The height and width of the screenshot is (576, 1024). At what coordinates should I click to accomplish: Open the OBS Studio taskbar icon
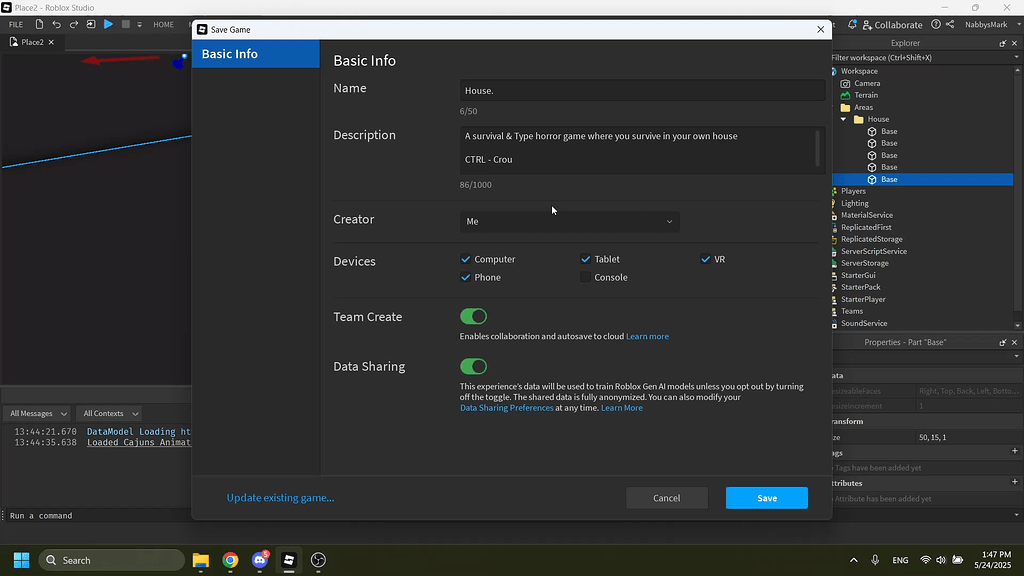[318, 560]
